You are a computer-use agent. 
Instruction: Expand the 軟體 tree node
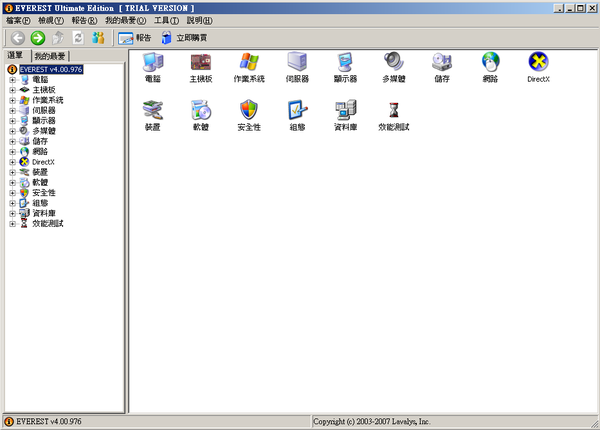13,183
